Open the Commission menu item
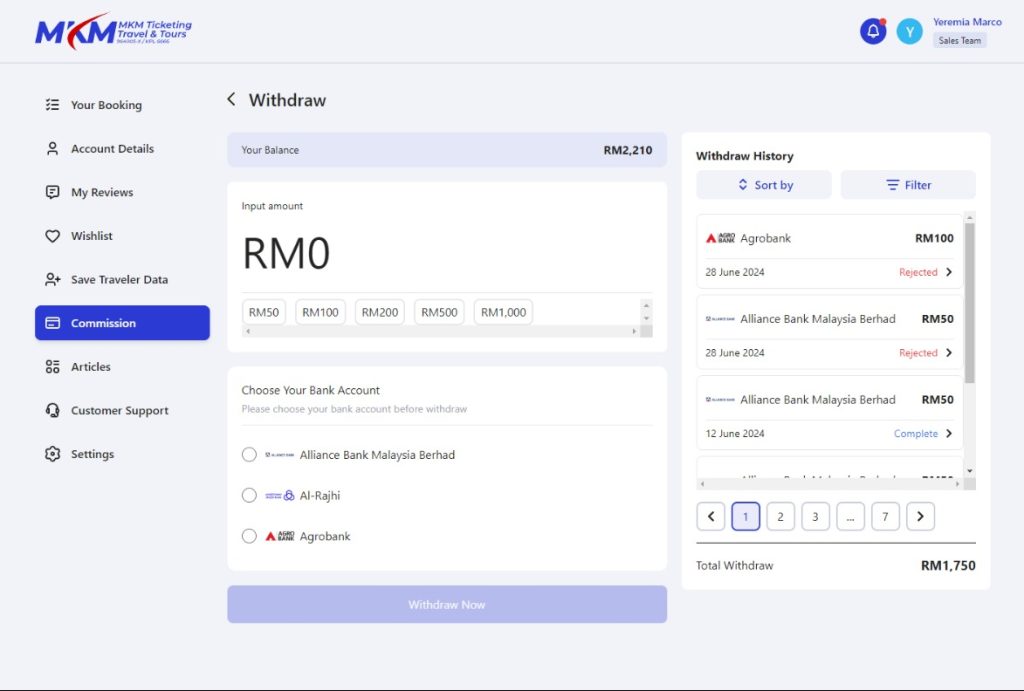The width and height of the screenshot is (1024, 691). click(122, 323)
